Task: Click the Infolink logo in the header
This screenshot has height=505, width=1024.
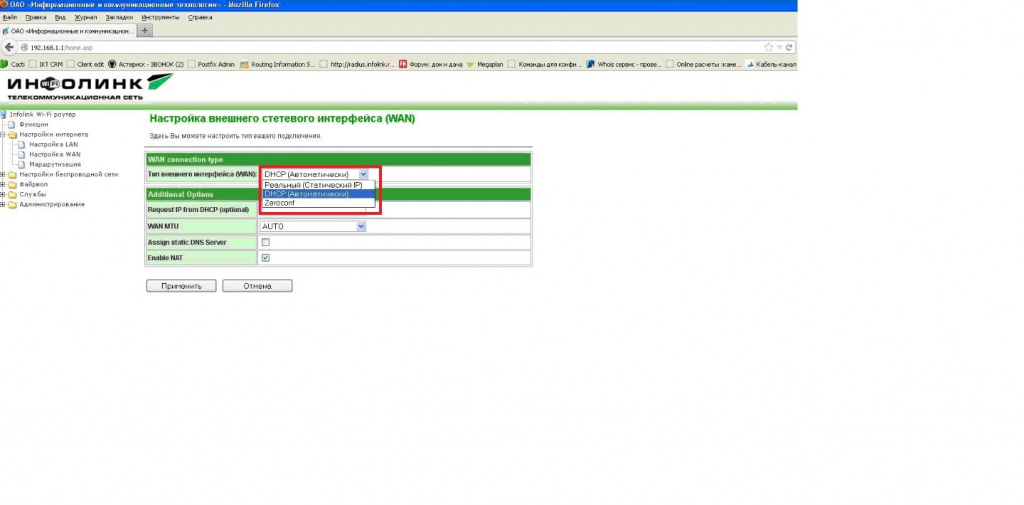Action: [89, 86]
